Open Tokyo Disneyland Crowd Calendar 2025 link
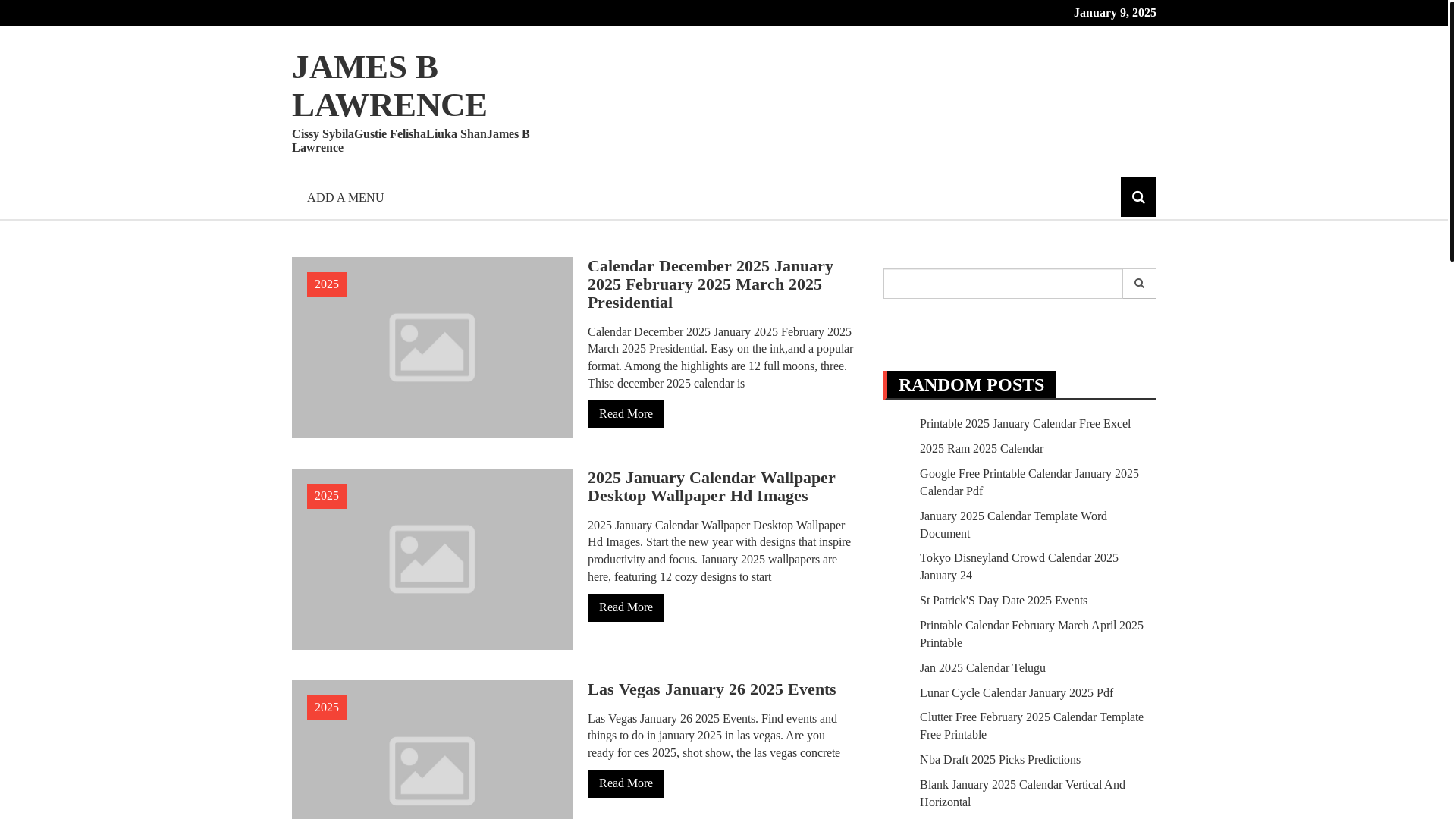The width and height of the screenshot is (1456, 819). point(1018,566)
